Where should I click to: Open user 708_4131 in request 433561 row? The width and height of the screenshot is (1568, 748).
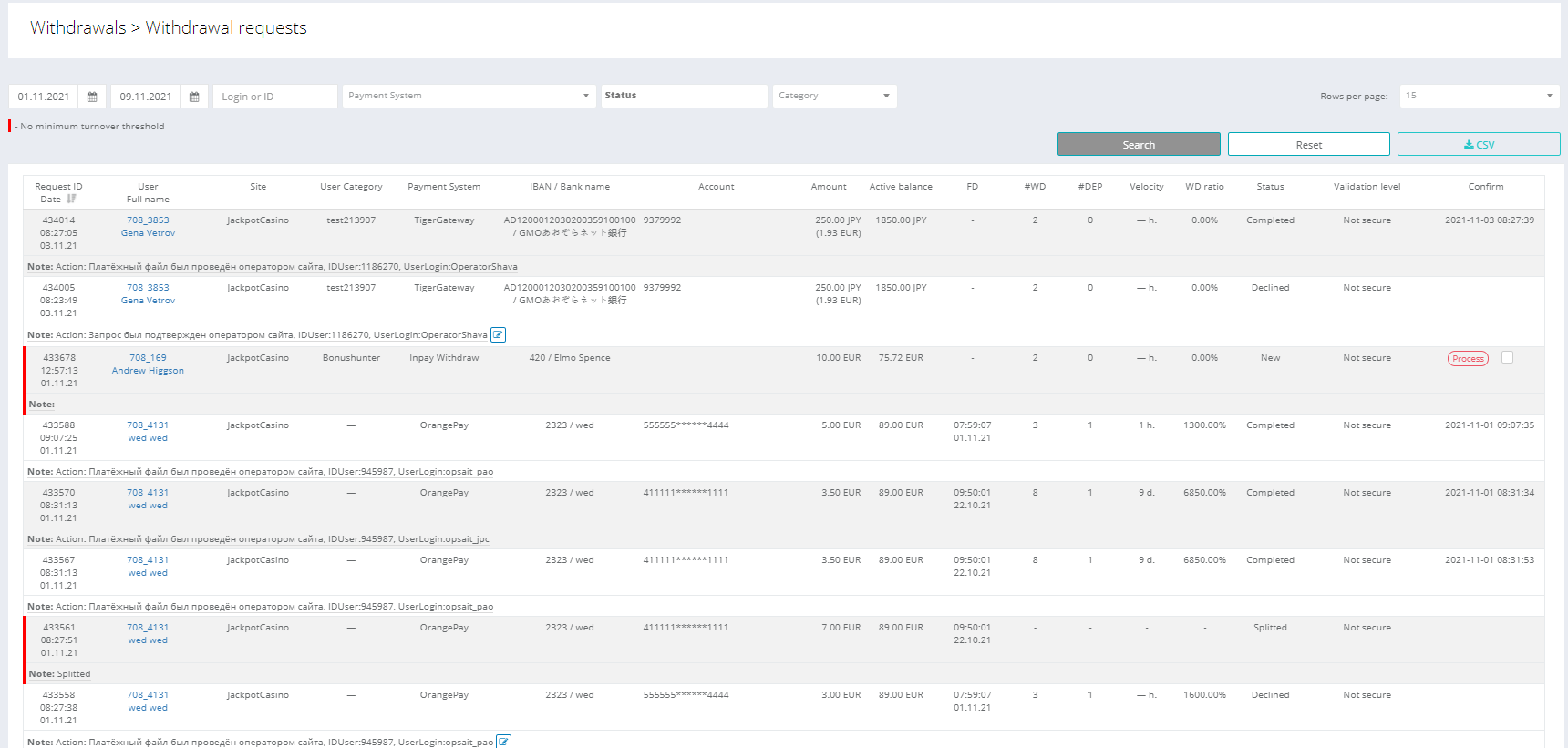click(x=148, y=628)
